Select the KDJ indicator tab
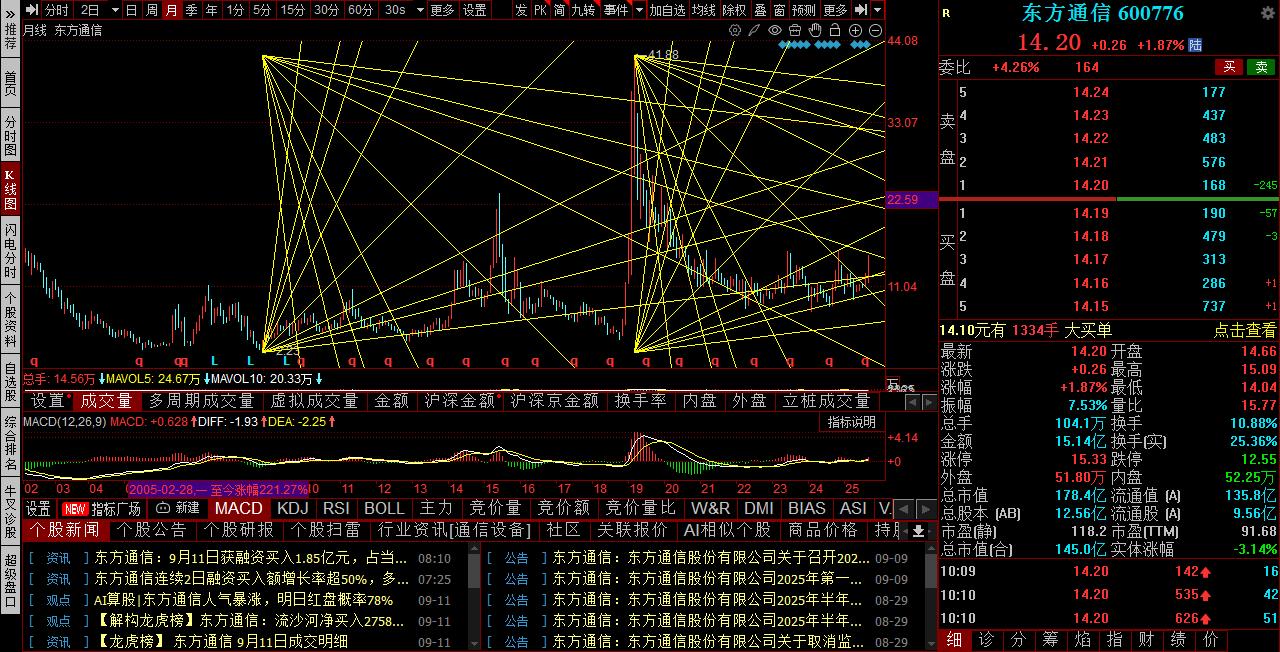This screenshot has width=1280, height=652. click(293, 508)
